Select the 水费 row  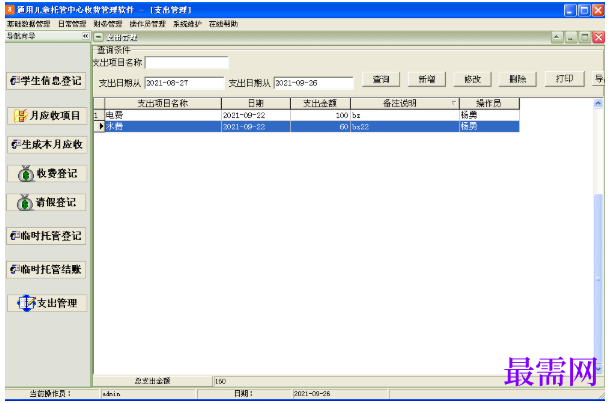pyautogui.click(x=306, y=126)
